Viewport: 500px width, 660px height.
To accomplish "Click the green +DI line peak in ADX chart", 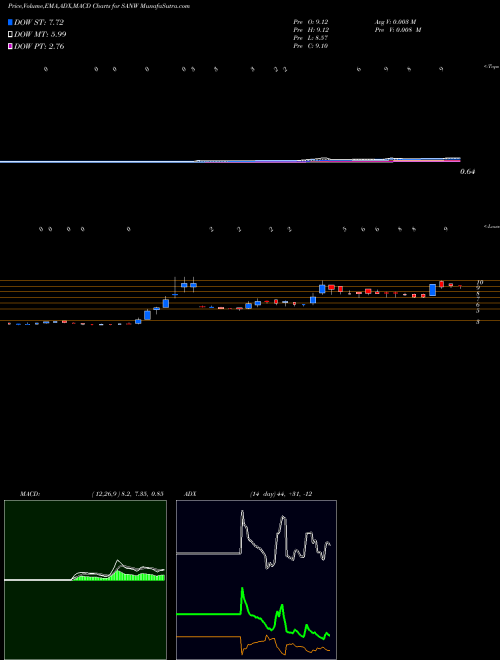I will (x=242, y=589).
